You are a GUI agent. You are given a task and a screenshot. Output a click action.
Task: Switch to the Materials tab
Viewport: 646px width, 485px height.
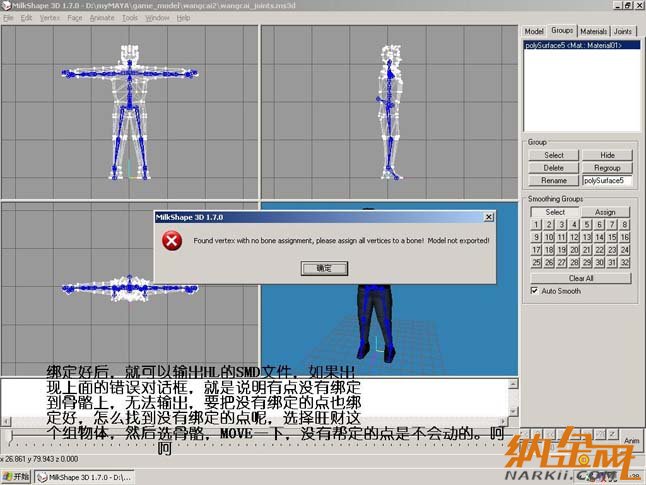(593, 31)
